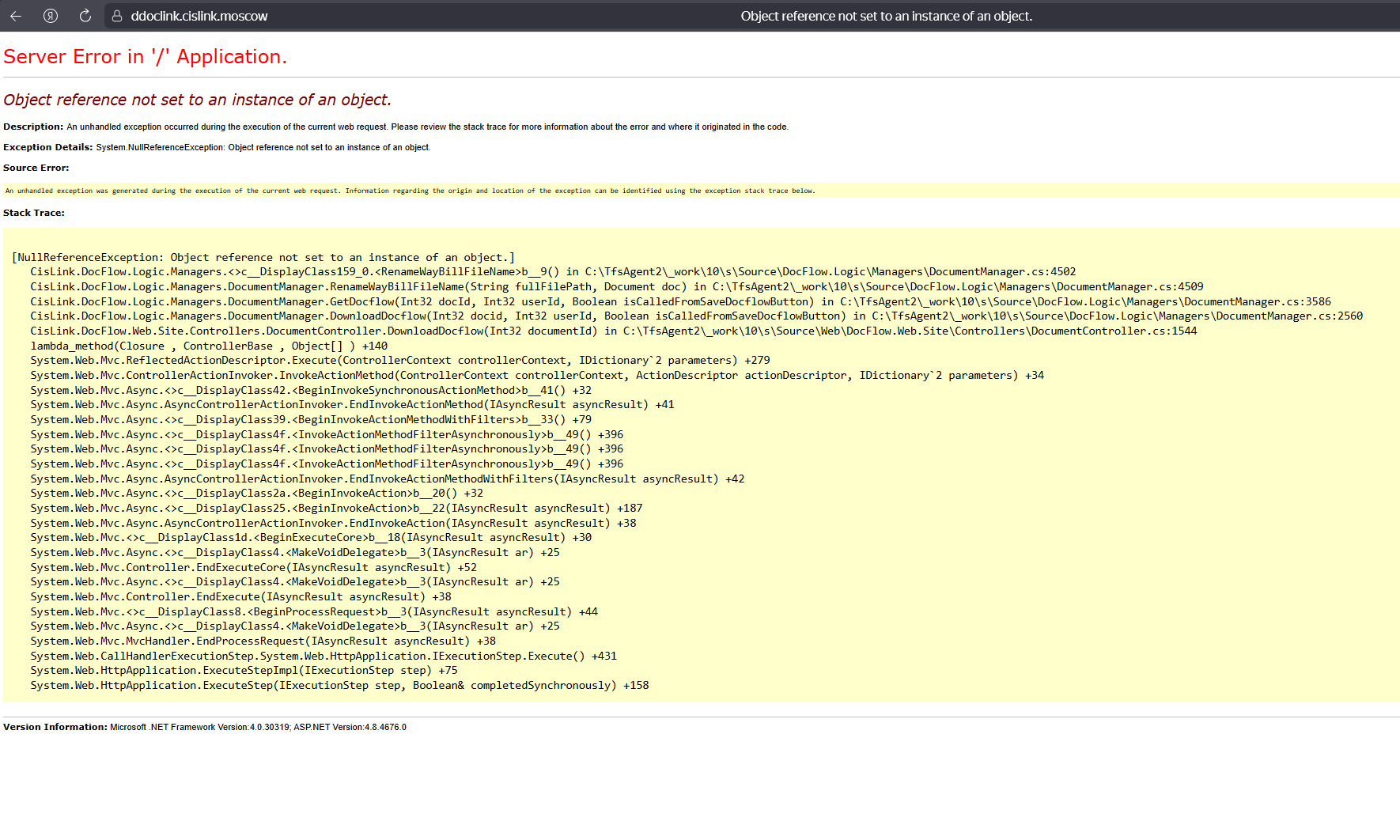Click the CallHandlerExecutionStep Execute() +431 line
The height and width of the screenshot is (840, 1400).
tap(324, 656)
